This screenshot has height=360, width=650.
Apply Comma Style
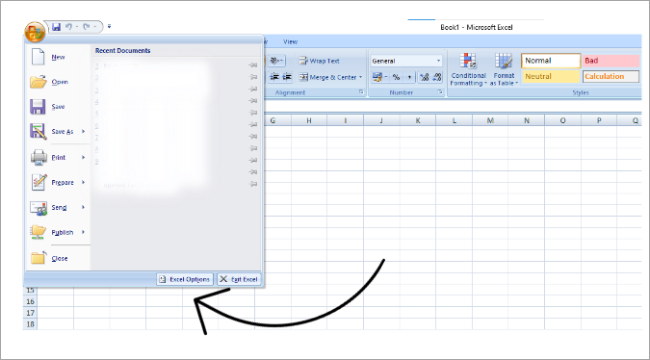tap(409, 77)
